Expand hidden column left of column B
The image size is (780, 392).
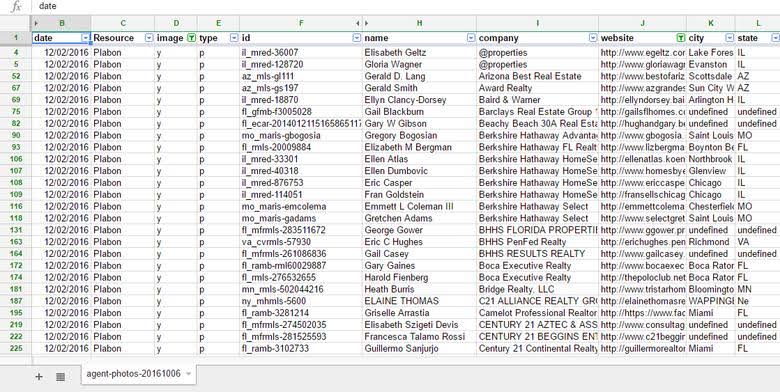tap(36, 23)
